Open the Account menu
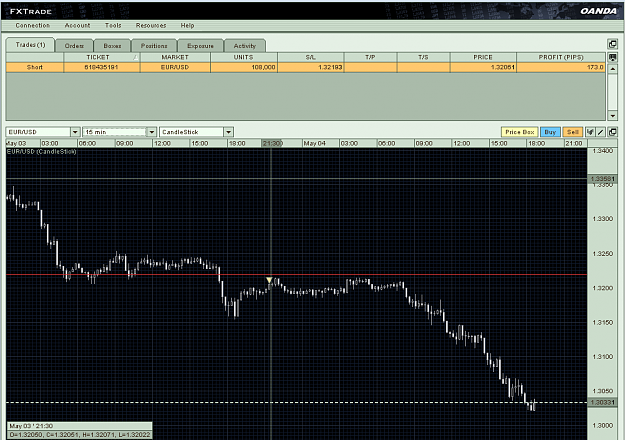 click(77, 26)
